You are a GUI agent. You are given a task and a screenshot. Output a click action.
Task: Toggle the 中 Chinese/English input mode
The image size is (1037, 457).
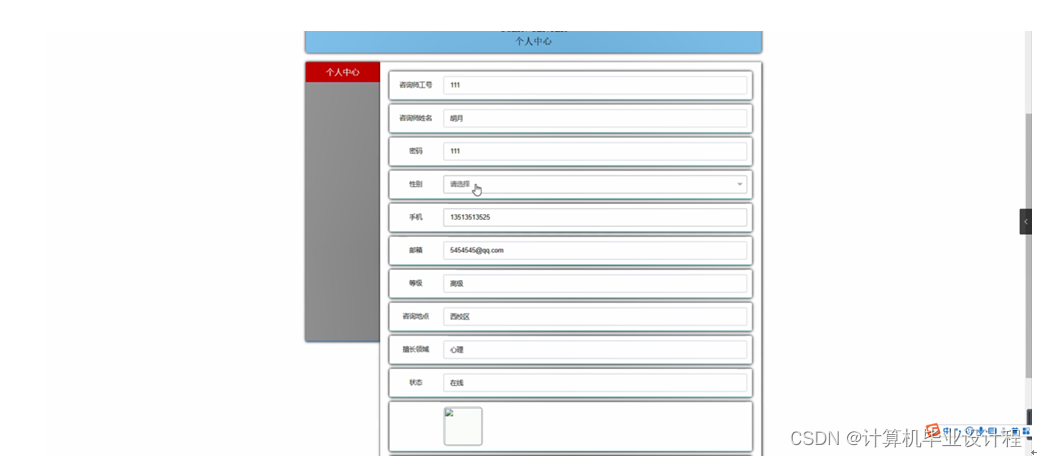pos(947,431)
